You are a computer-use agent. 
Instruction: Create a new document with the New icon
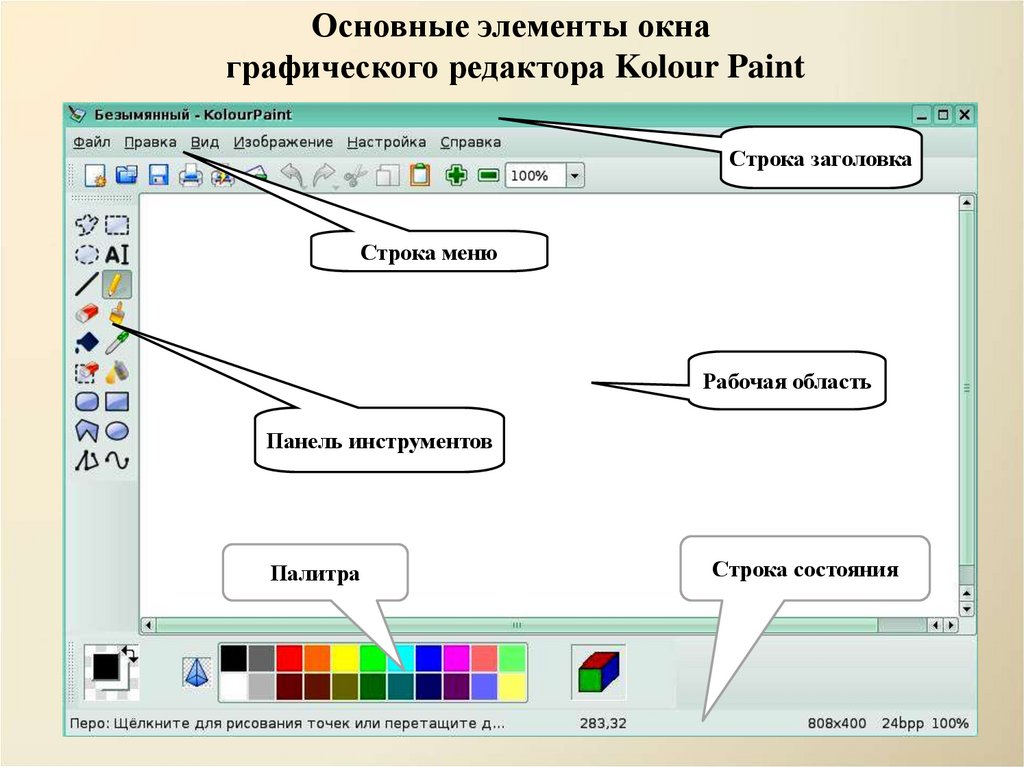pos(95,175)
